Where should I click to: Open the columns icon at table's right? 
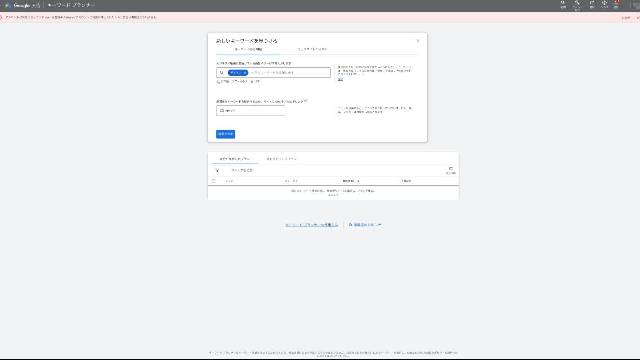tap(451, 170)
